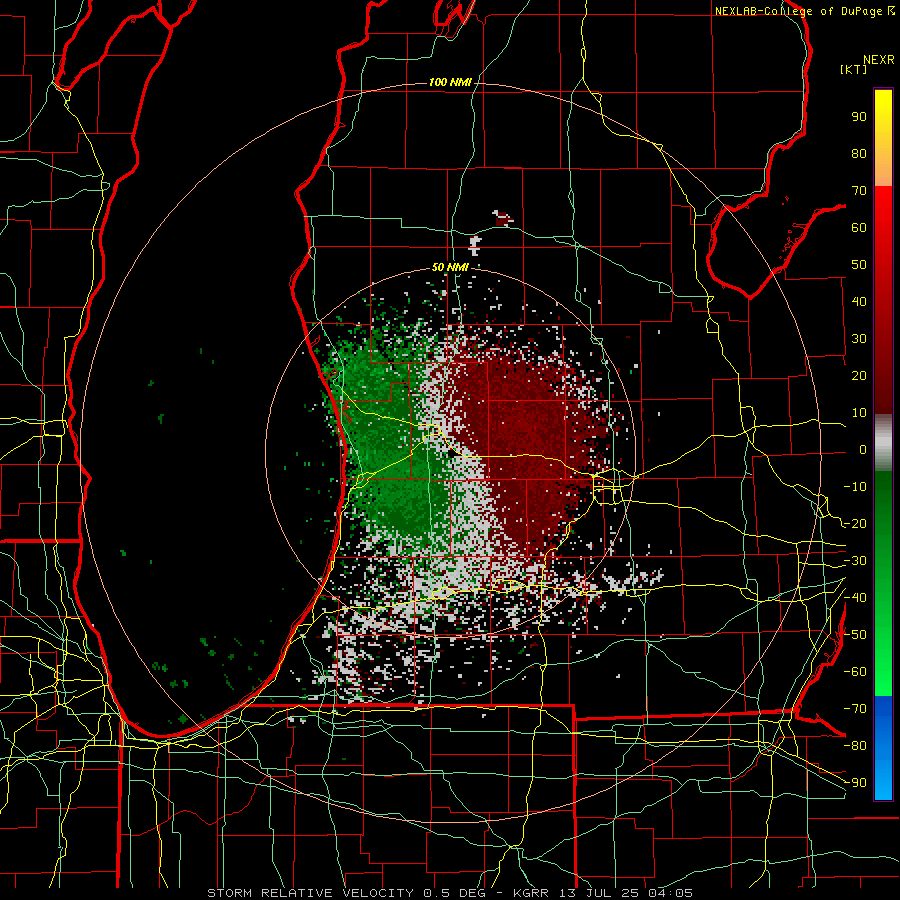900x900 pixels.
Task: Click the STORM RELATIVE VELOCITY caption text
Action: [x=310, y=893]
